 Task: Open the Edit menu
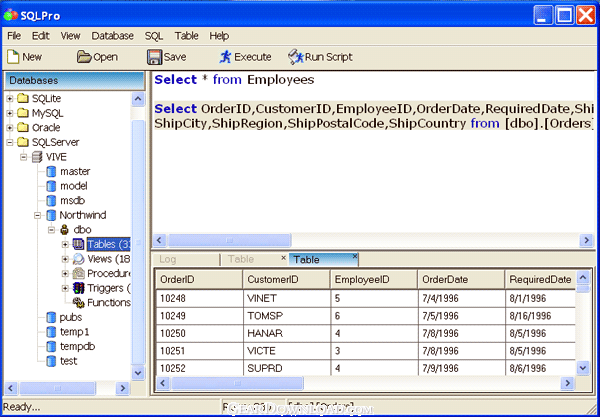(41, 36)
